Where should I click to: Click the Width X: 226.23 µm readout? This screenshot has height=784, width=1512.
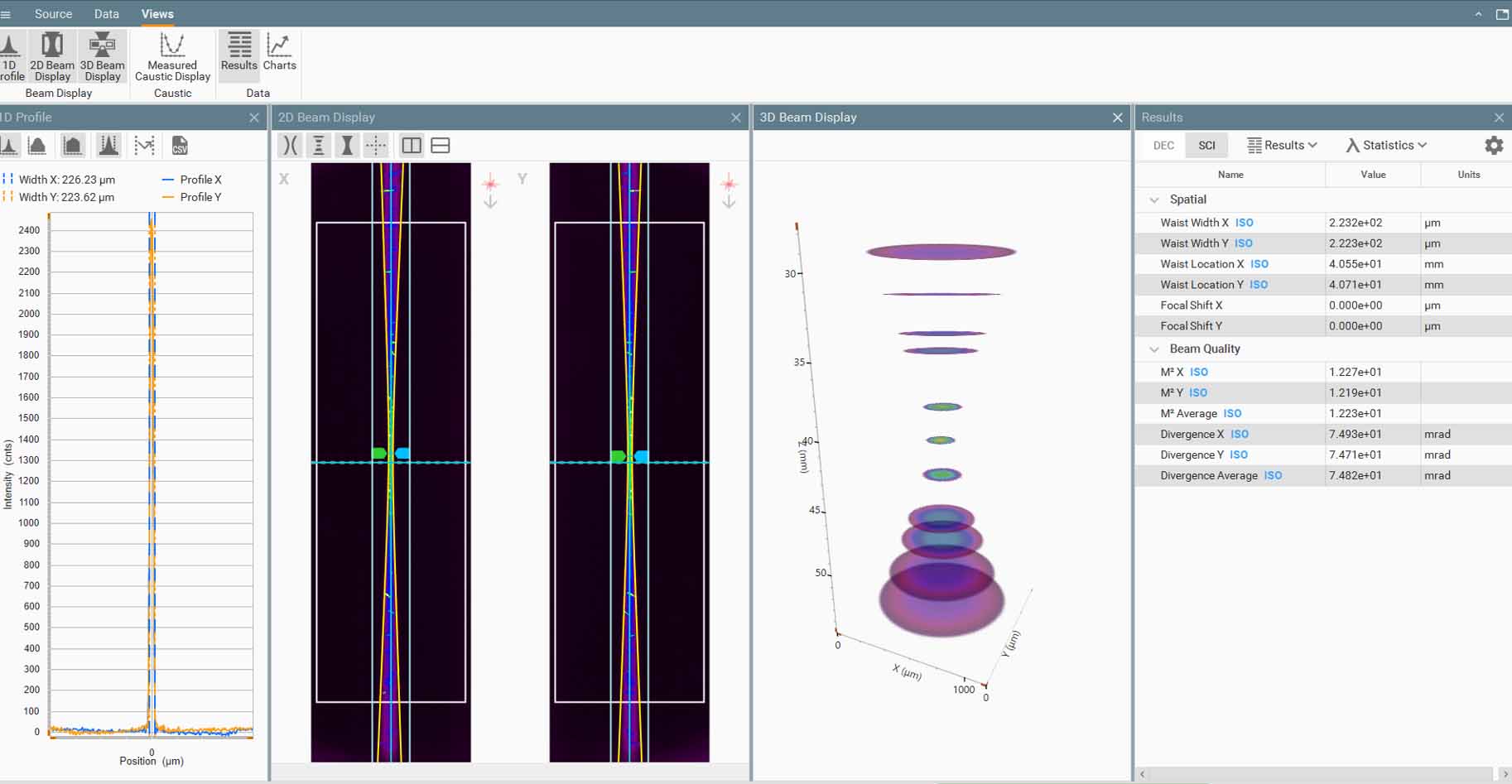coord(66,180)
